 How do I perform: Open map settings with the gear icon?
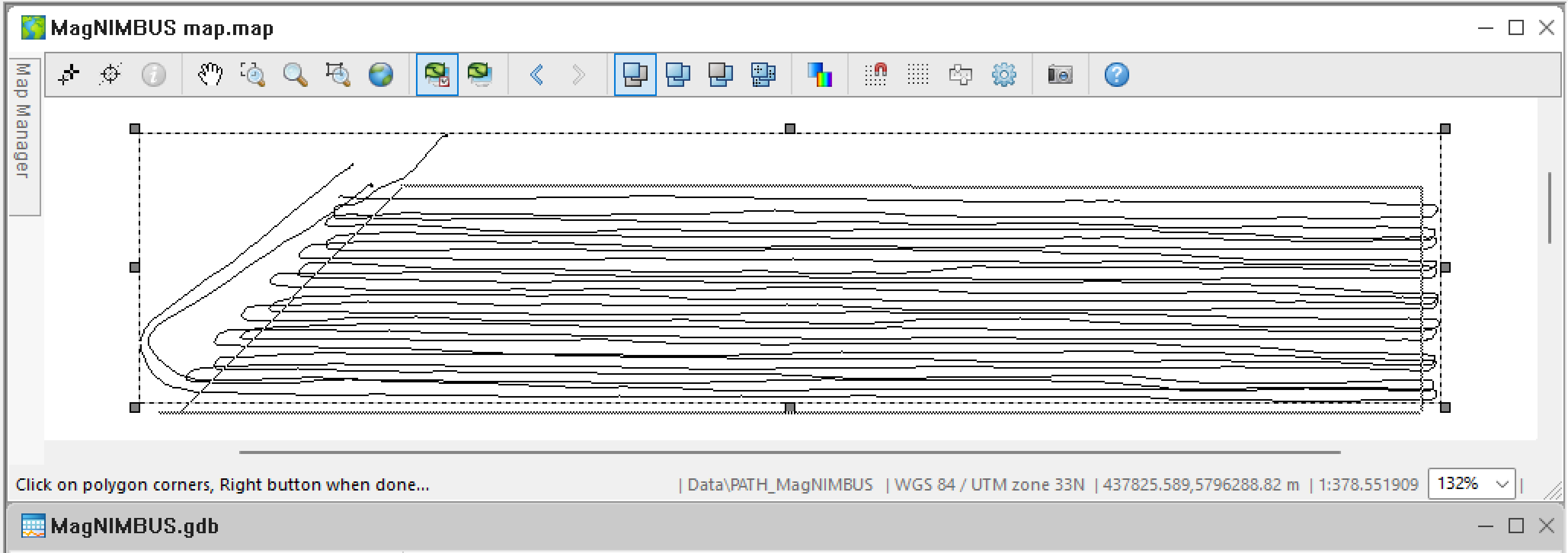[x=1004, y=74]
